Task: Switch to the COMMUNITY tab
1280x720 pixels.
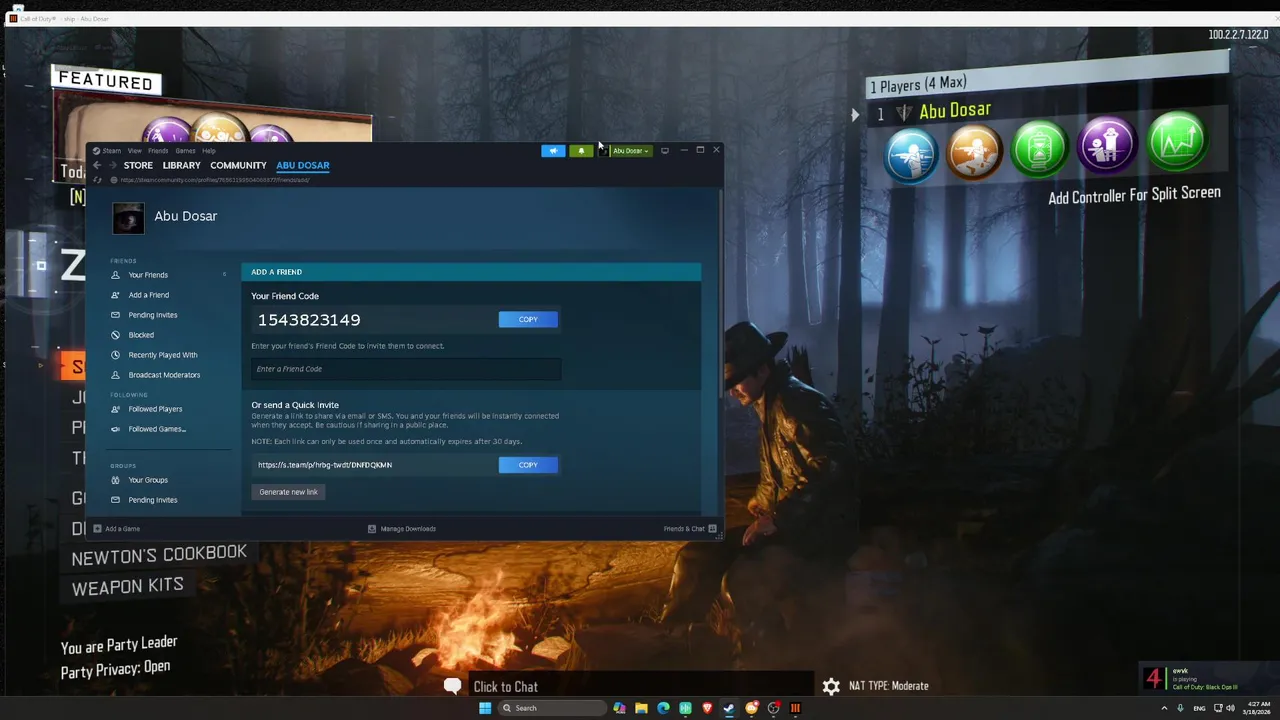Action: [x=238, y=165]
